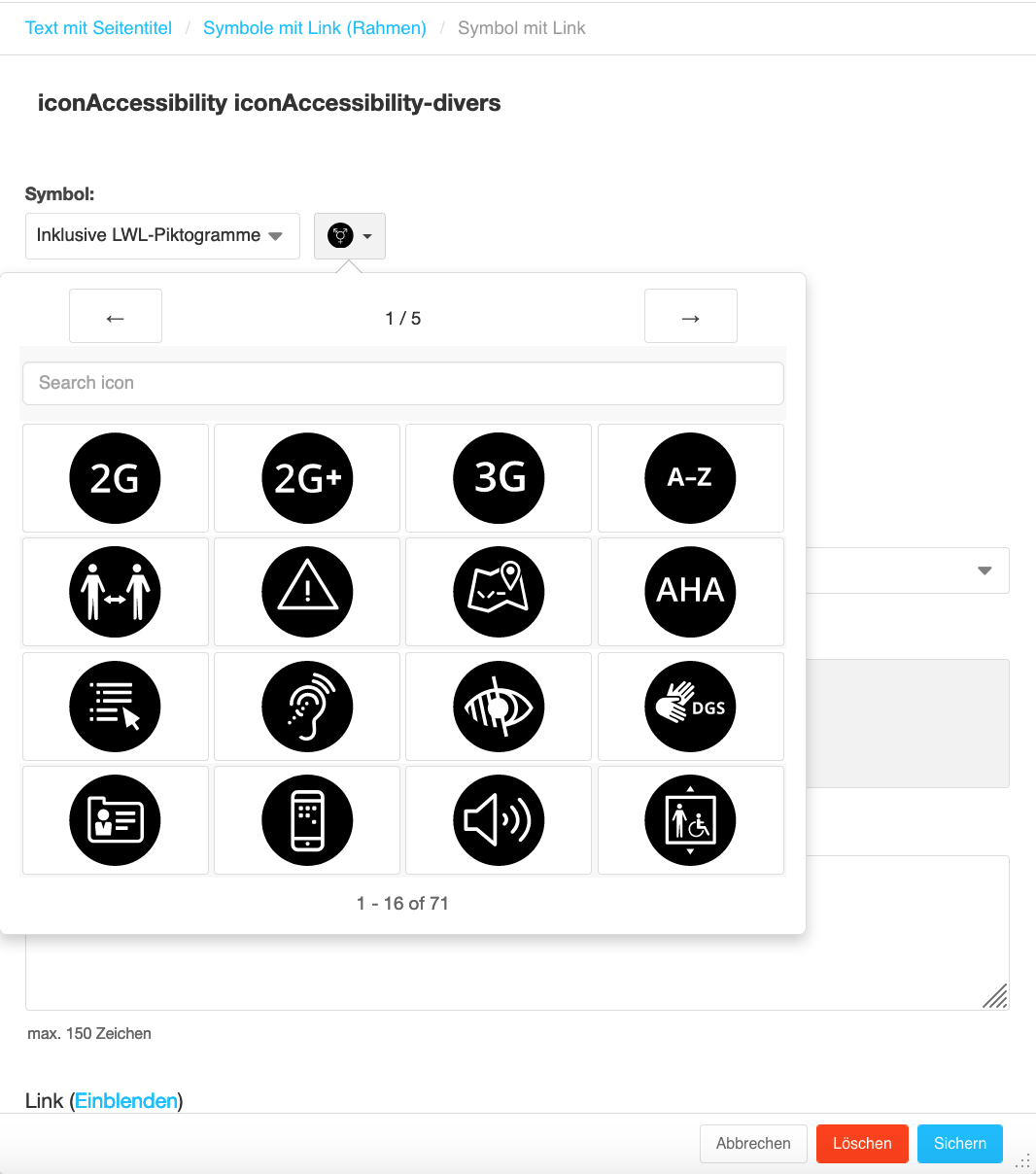Pick the A–Z pictogram icon
1036x1174 pixels.
(691, 478)
